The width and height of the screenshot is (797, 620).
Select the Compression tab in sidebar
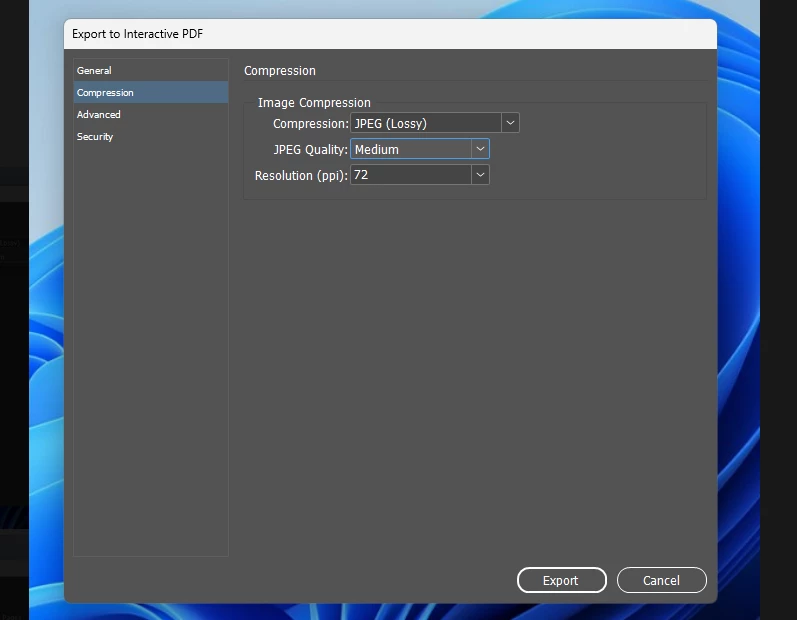click(150, 92)
